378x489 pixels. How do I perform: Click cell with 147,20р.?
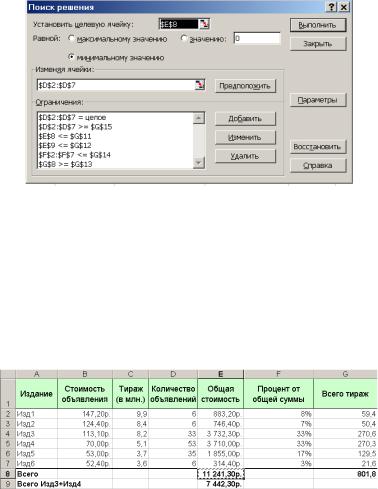(85, 414)
